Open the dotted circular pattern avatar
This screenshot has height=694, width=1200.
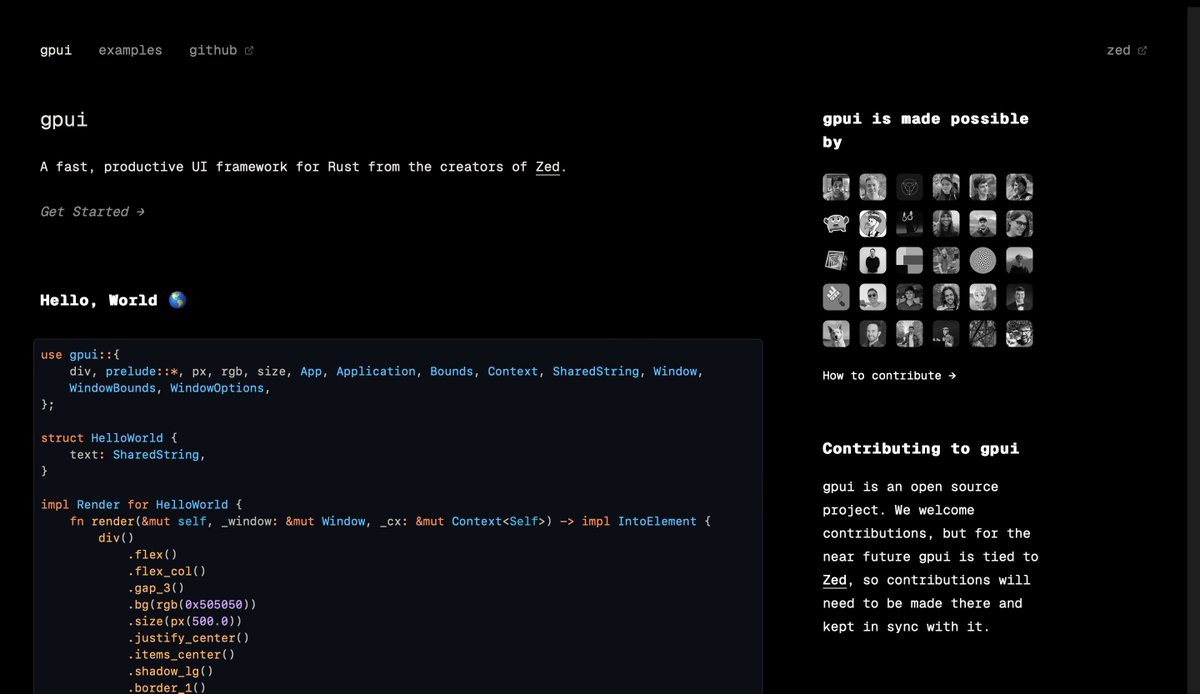(983, 260)
